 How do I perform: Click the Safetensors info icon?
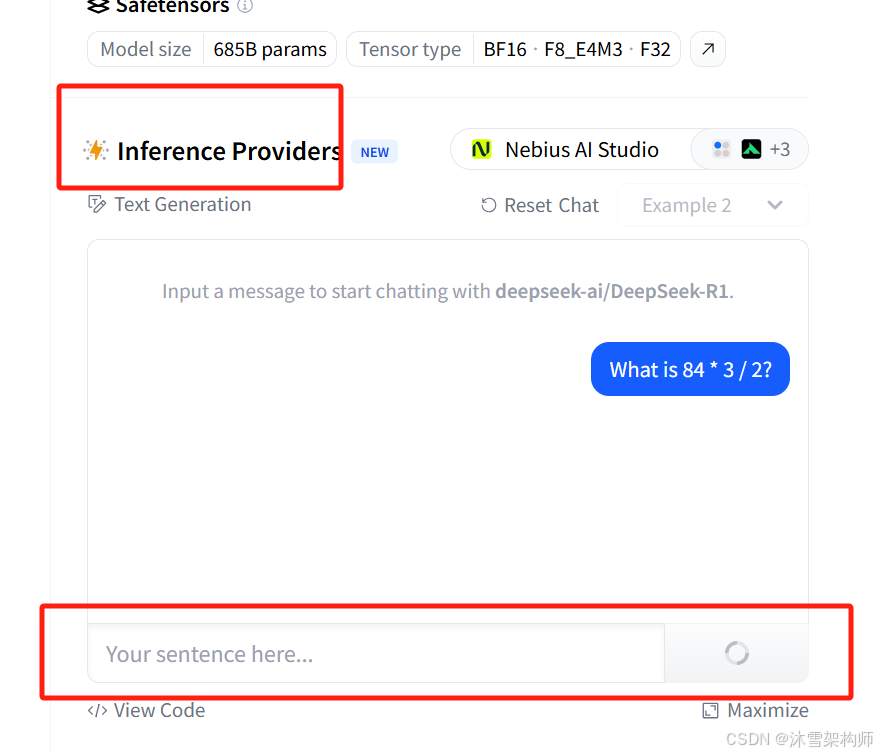tap(245, 6)
